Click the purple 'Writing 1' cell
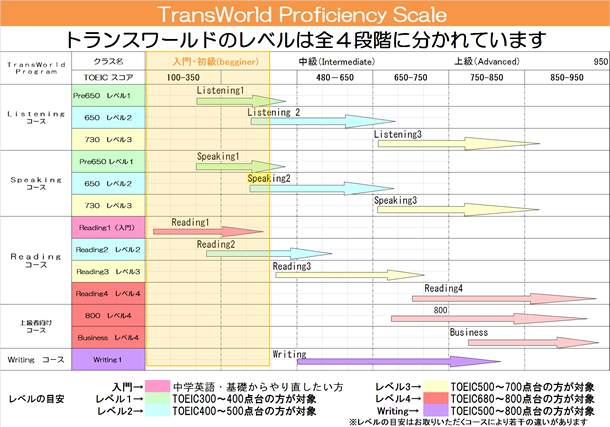Screen dimensions: 610x427 tap(109, 360)
